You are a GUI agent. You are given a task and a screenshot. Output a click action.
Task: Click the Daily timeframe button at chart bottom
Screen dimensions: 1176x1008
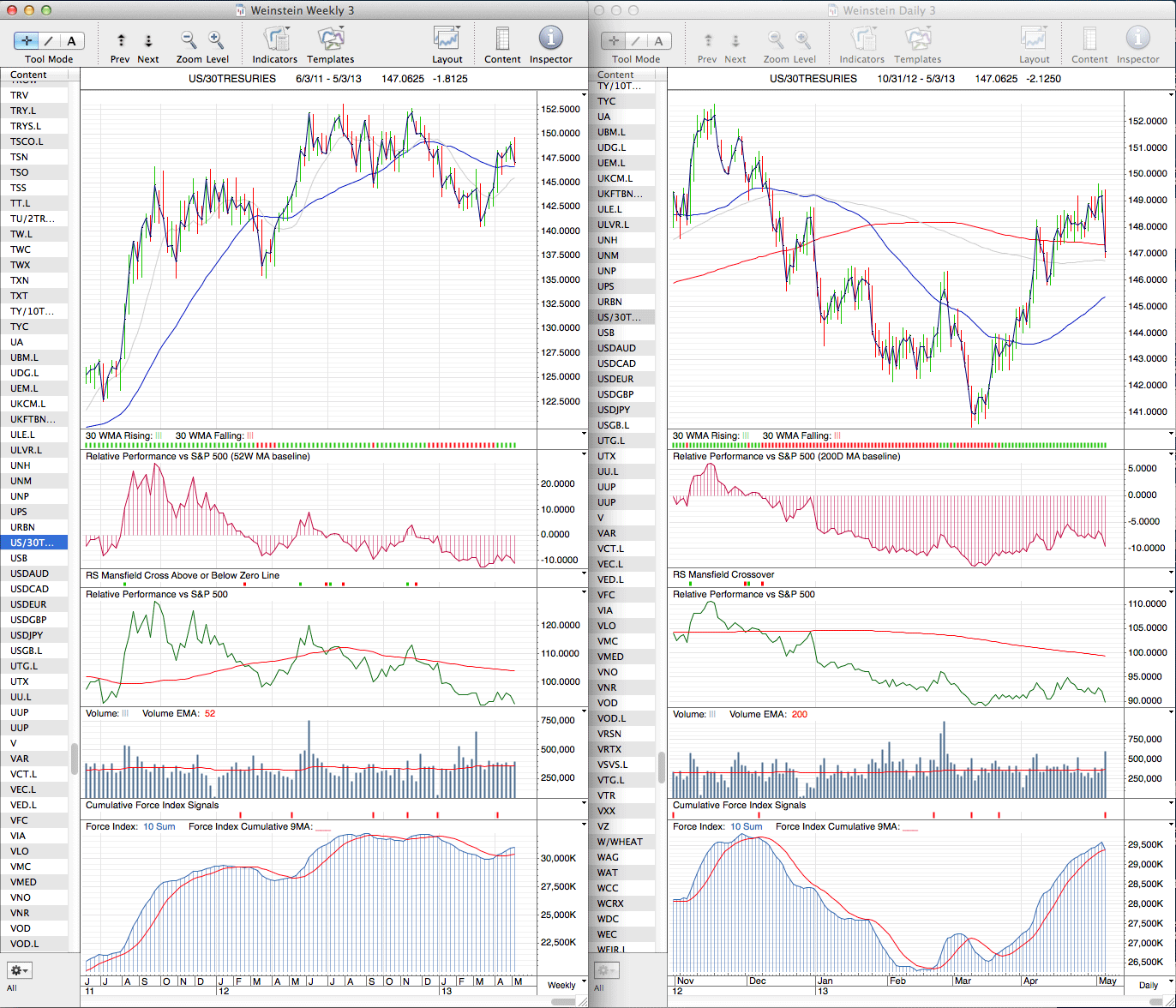point(1149,985)
